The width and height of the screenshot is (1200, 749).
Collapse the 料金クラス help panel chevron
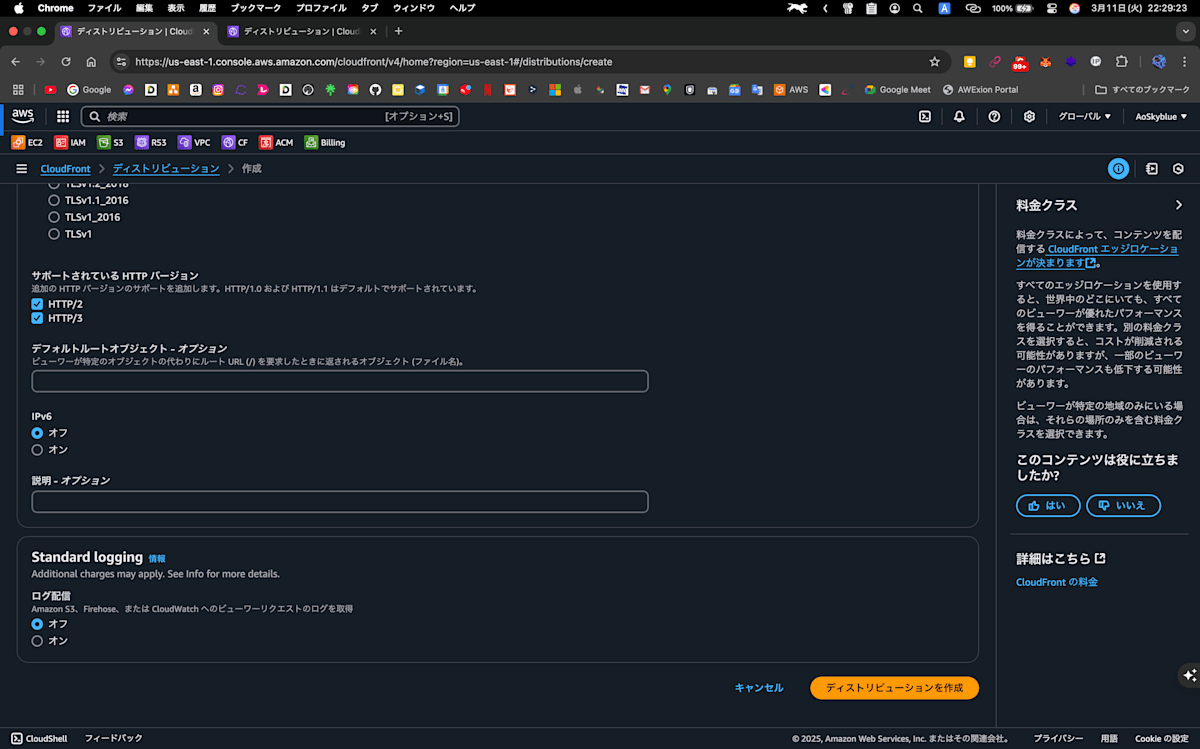tap(1179, 205)
